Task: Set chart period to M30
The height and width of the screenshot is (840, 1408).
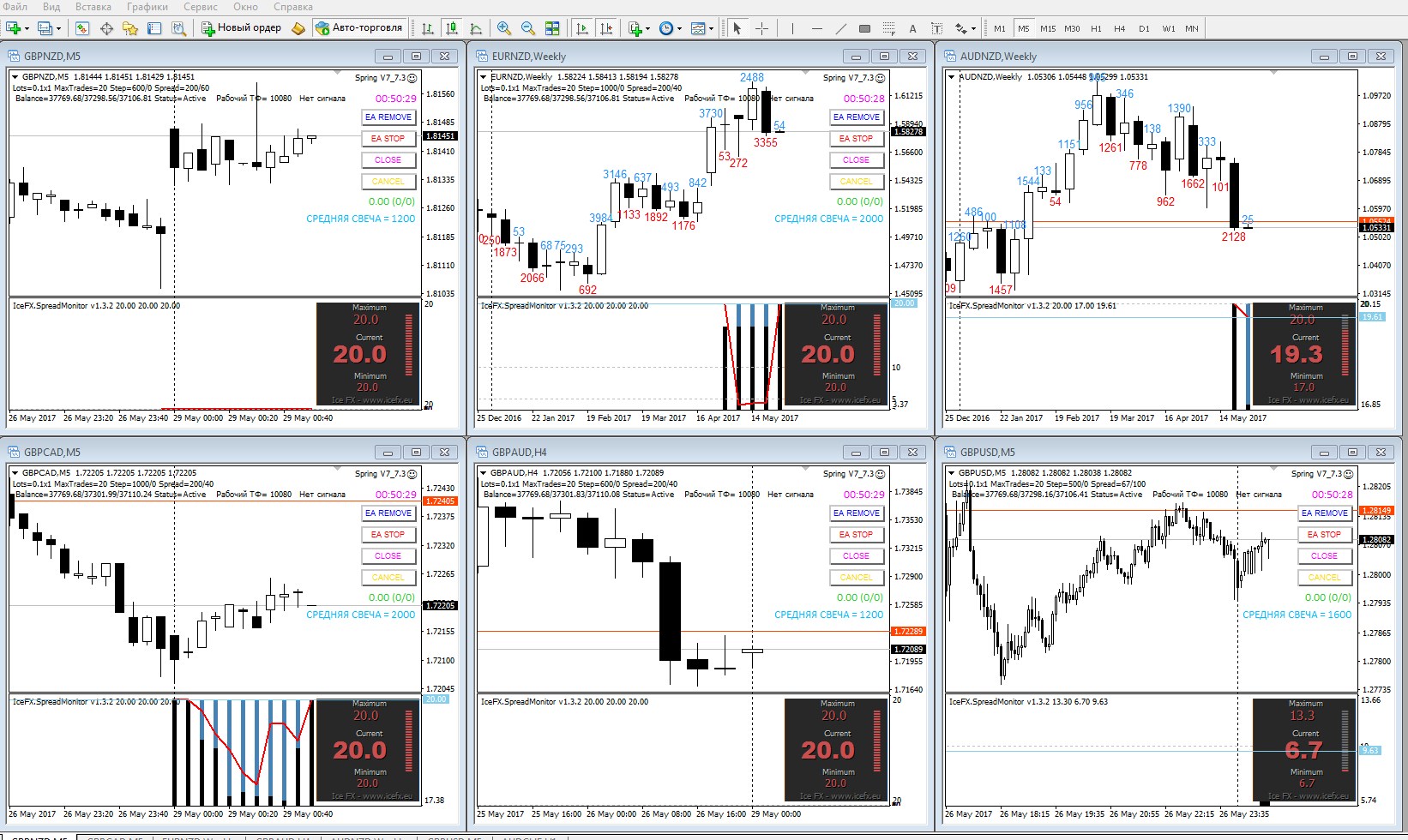Action: click(x=1072, y=28)
